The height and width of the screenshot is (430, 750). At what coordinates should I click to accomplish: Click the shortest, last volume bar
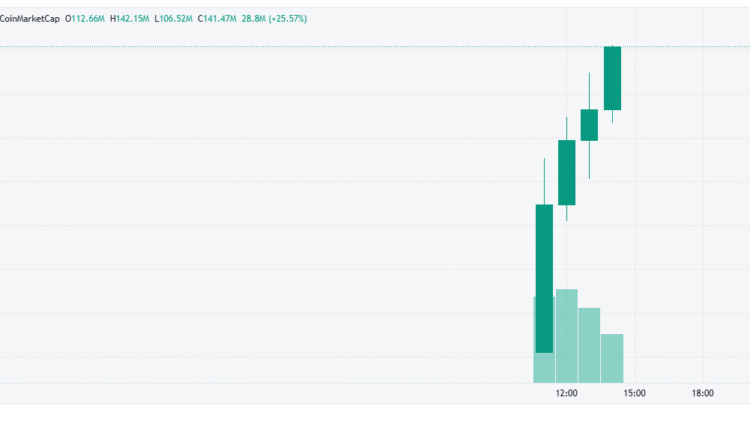coord(612,358)
